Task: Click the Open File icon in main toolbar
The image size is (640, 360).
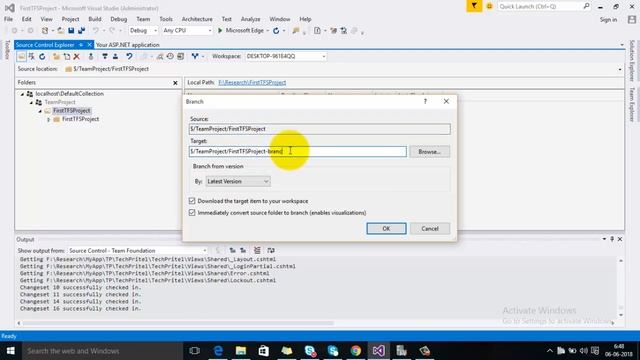Action: point(60,31)
